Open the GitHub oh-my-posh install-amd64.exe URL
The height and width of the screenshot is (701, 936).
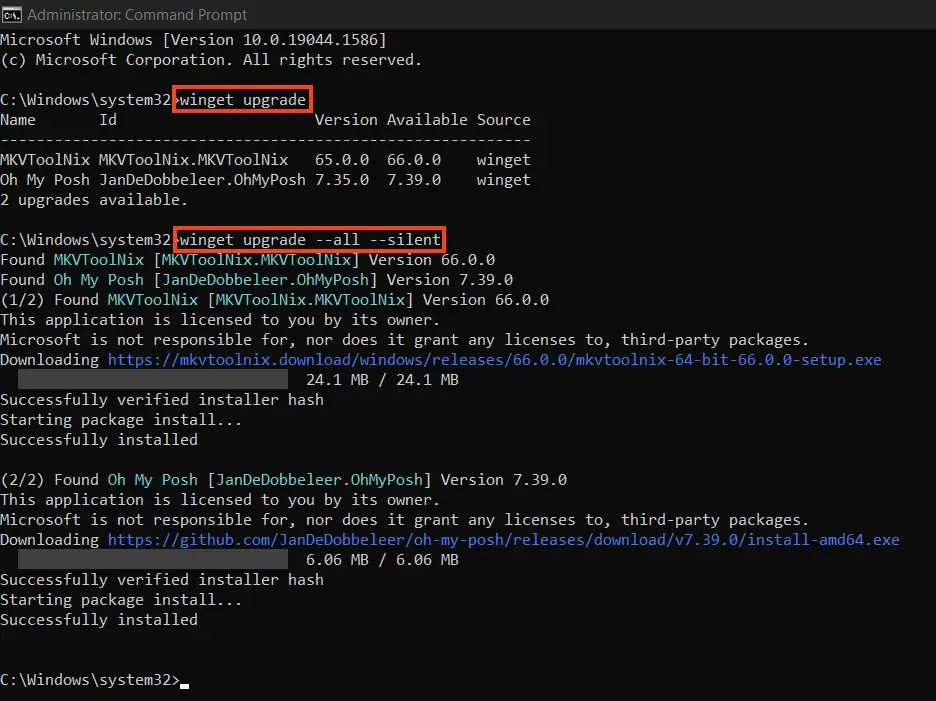click(503, 540)
